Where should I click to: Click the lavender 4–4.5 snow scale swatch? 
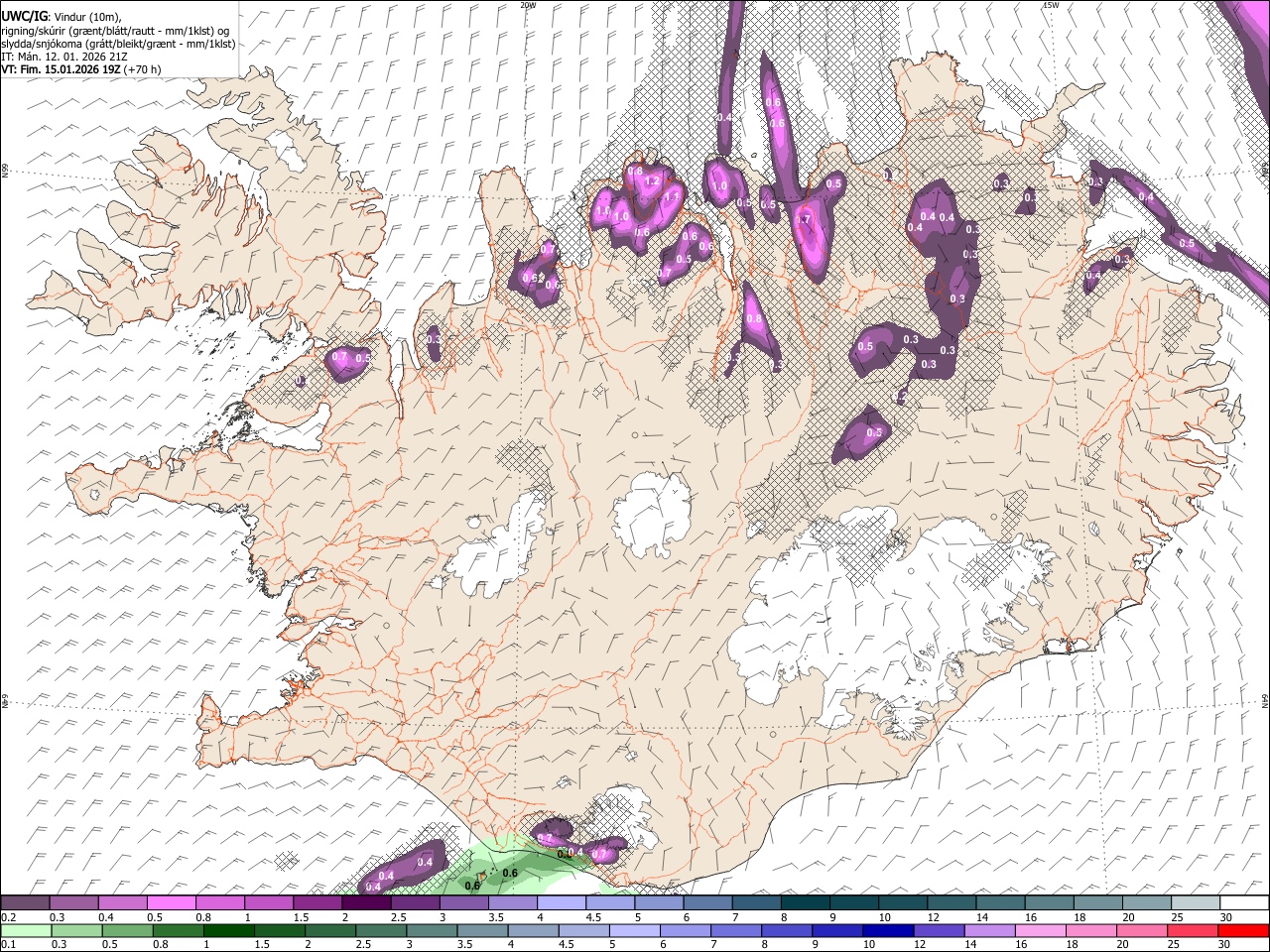coord(562,902)
